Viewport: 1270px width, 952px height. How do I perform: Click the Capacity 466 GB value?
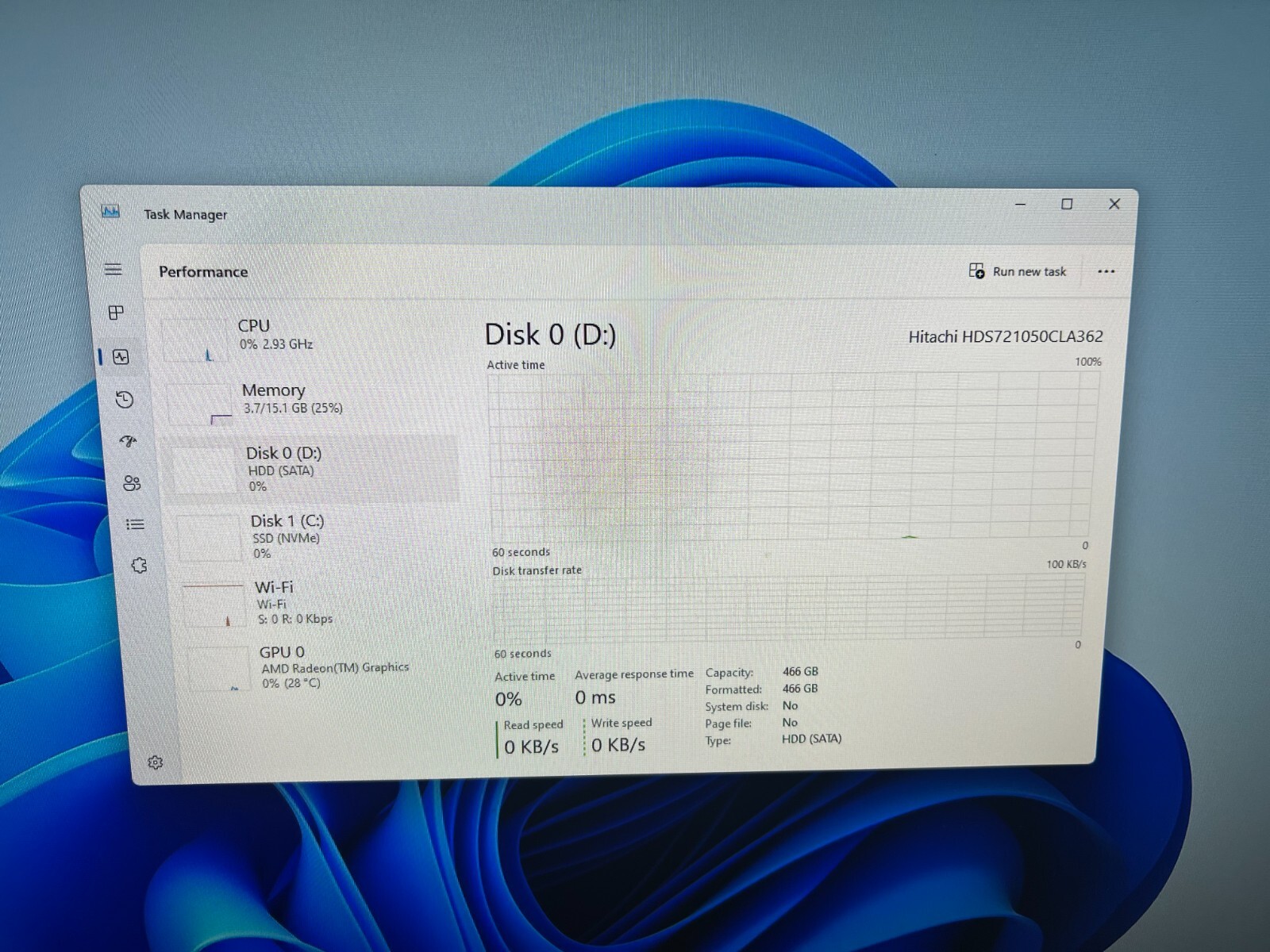800,671
